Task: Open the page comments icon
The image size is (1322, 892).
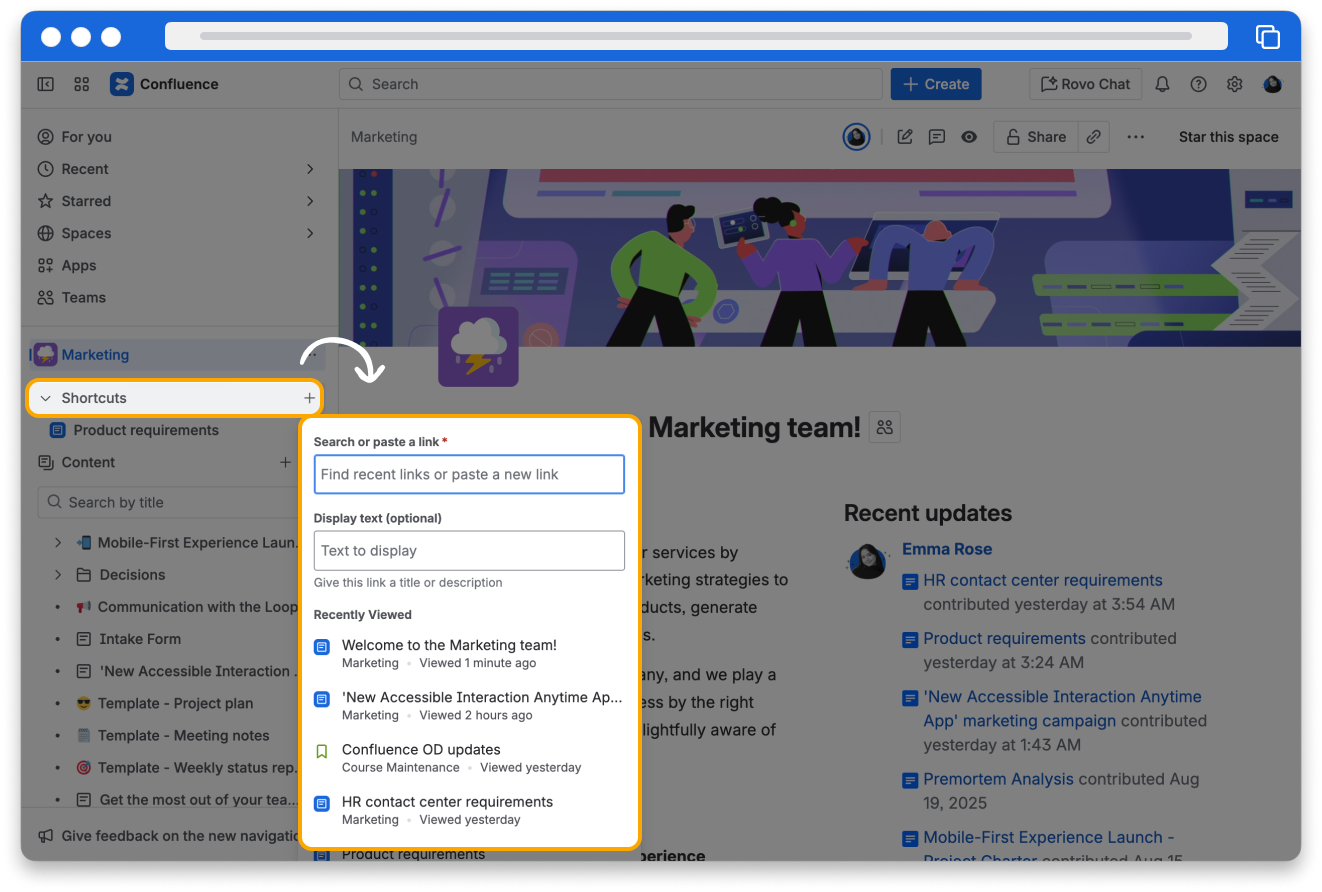Action: coord(937,137)
